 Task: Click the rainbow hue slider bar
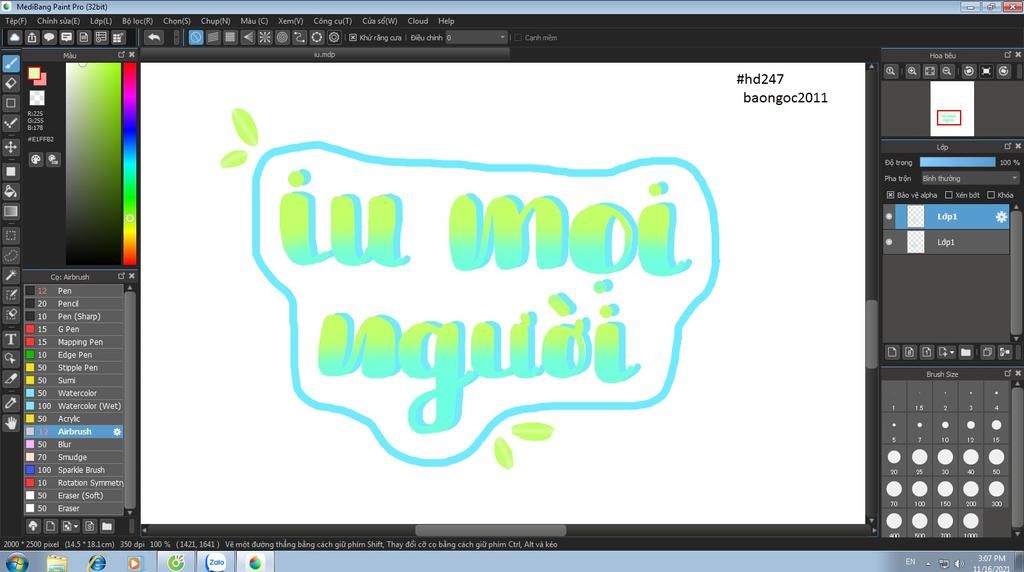pos(130,163)
